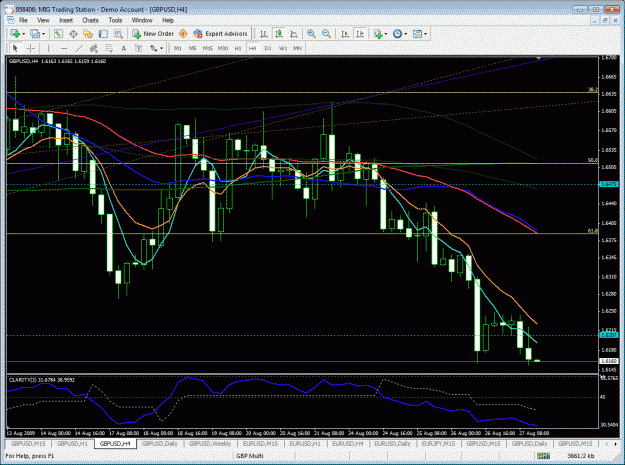The height and width of the screenshot is (465, 625).
Task: Open the Data Window icon
Action: pyautogui.click(x=73, y=34)
